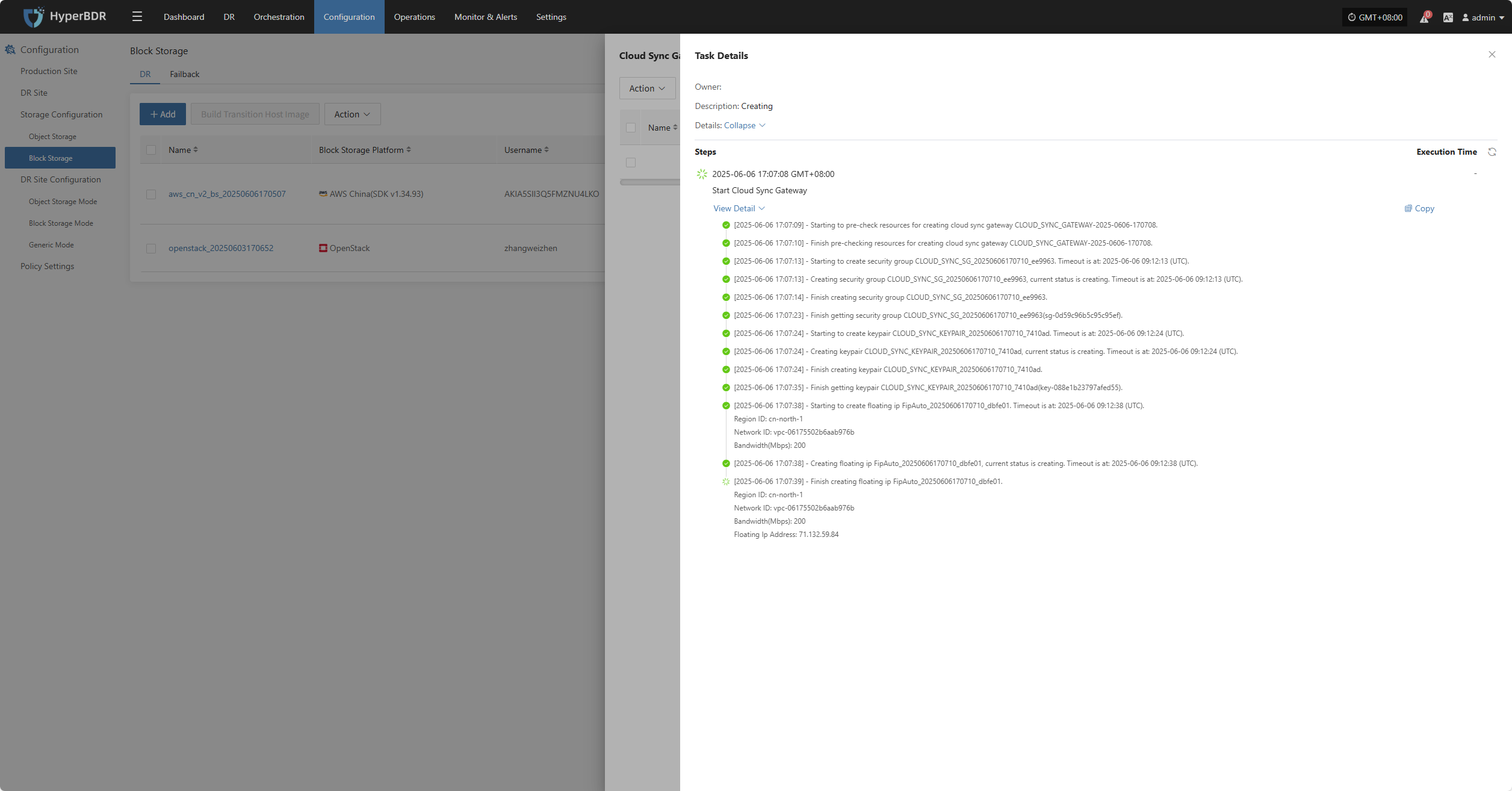Click the HyperBDR shield logo

pyautogui.click(x=34, y=17)
